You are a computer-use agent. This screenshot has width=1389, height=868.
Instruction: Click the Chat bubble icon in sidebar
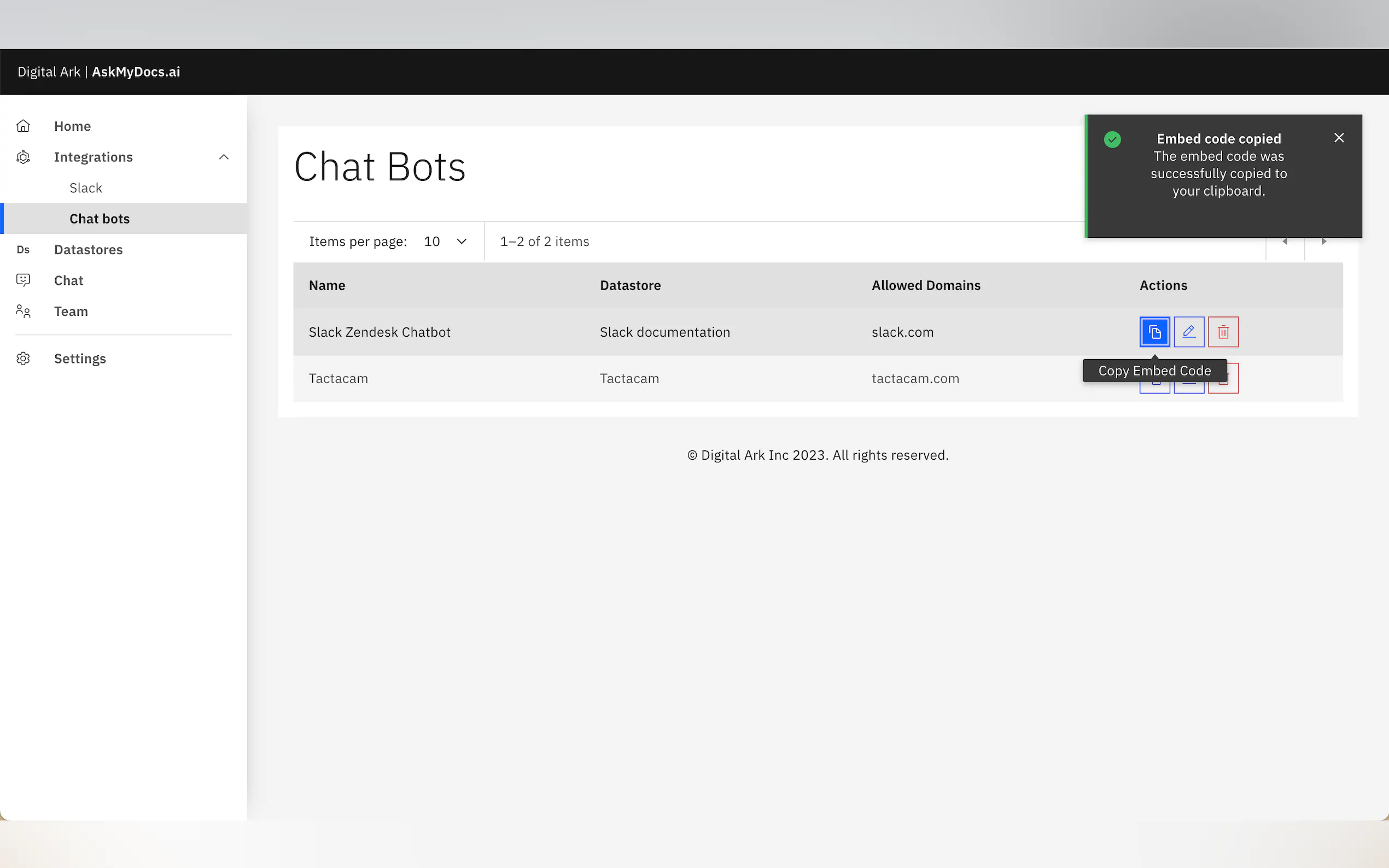(23, 280)
